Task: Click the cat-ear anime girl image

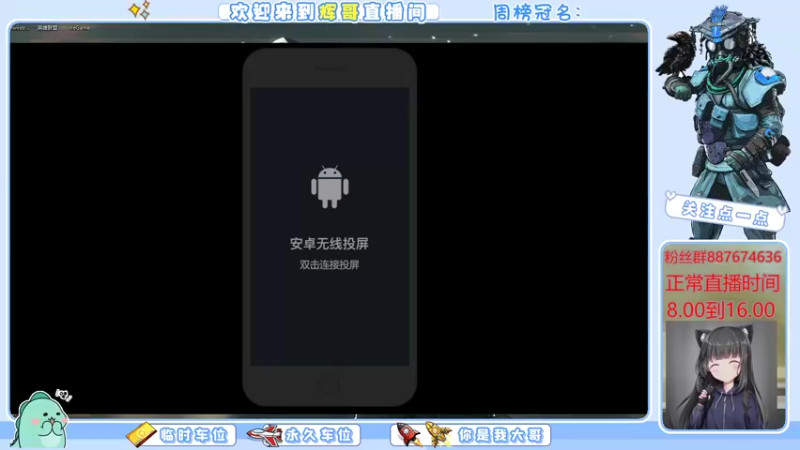Action: click(723, 375)
